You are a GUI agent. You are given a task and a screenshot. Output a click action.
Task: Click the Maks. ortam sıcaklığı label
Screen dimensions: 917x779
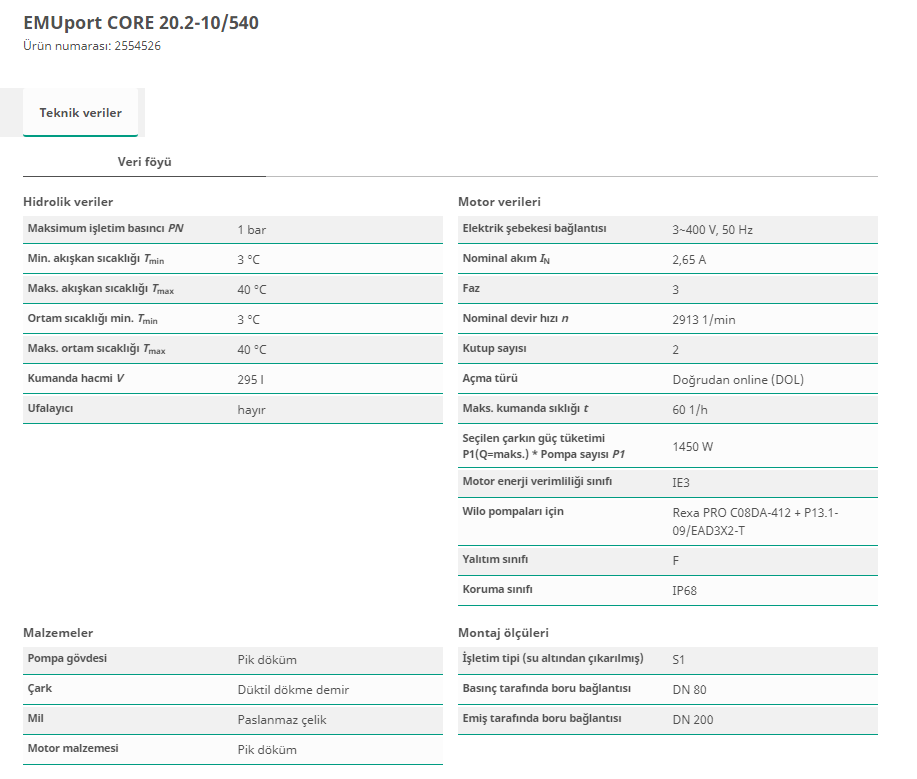click(x=96, y=349)
